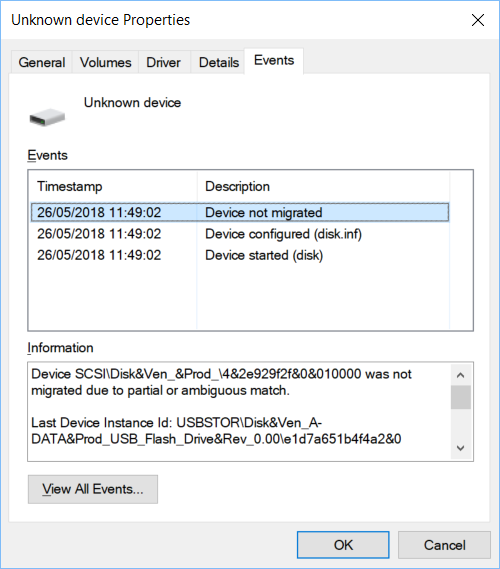Click the Information box scrollbar thumb

(x=461, y=397)
